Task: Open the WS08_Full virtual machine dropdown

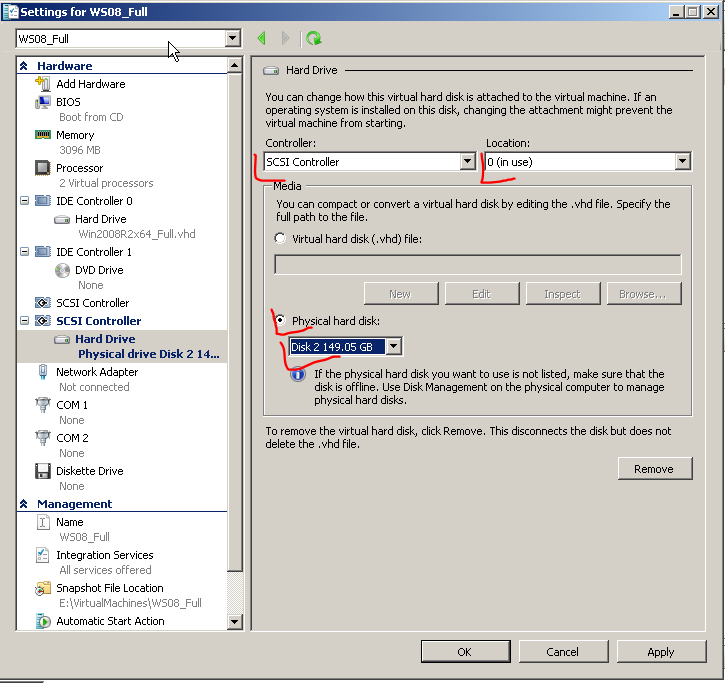Action: click(233, 38)
